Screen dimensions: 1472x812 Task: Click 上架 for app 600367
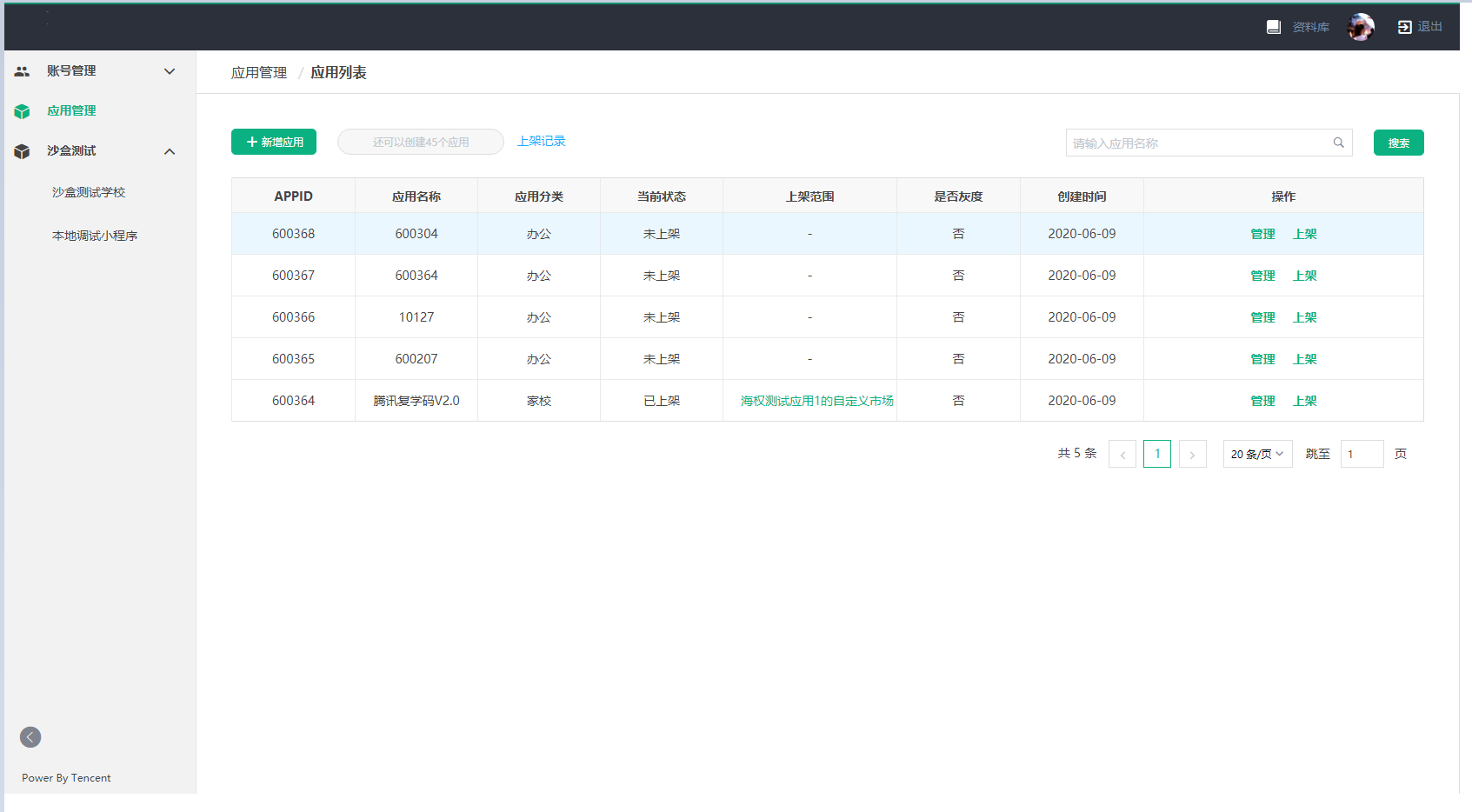pyautogui.click(x=1305, y=276)
